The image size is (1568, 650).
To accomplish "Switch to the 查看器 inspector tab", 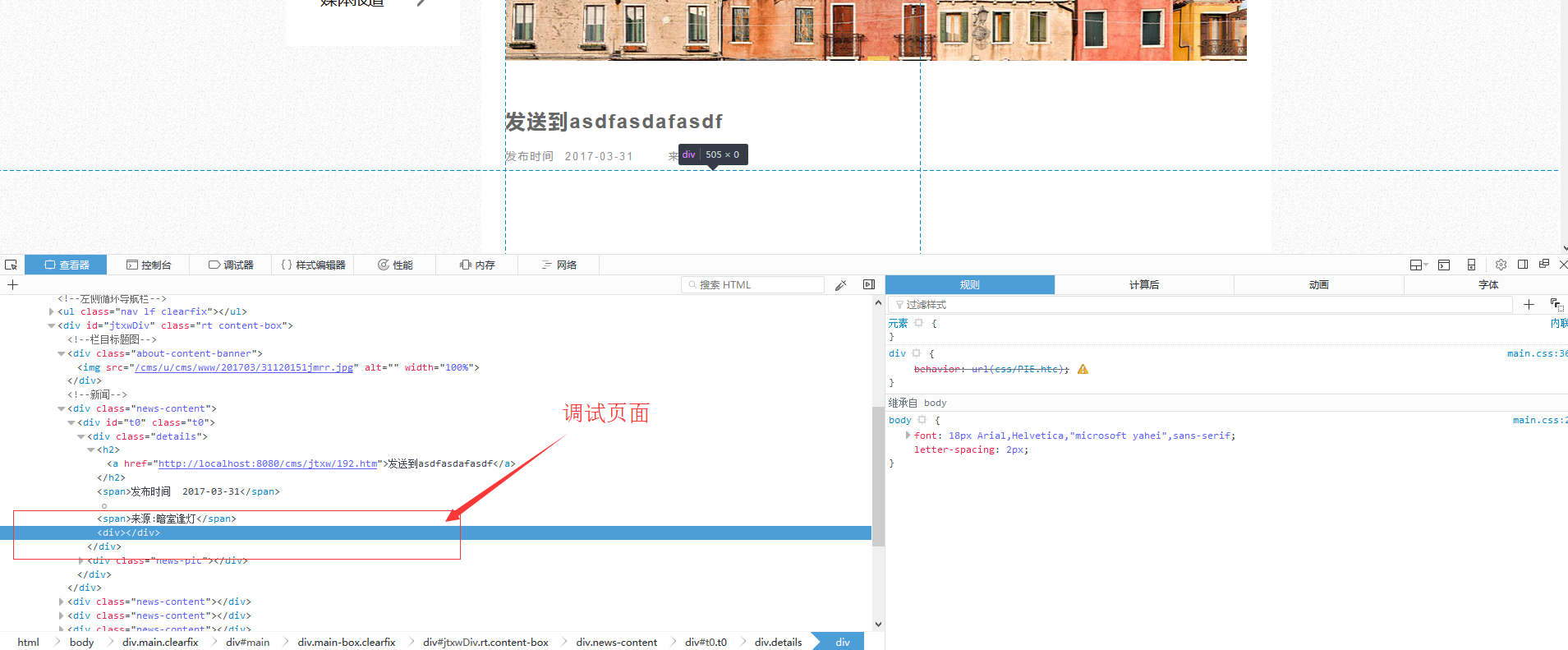I will (67, 265).
